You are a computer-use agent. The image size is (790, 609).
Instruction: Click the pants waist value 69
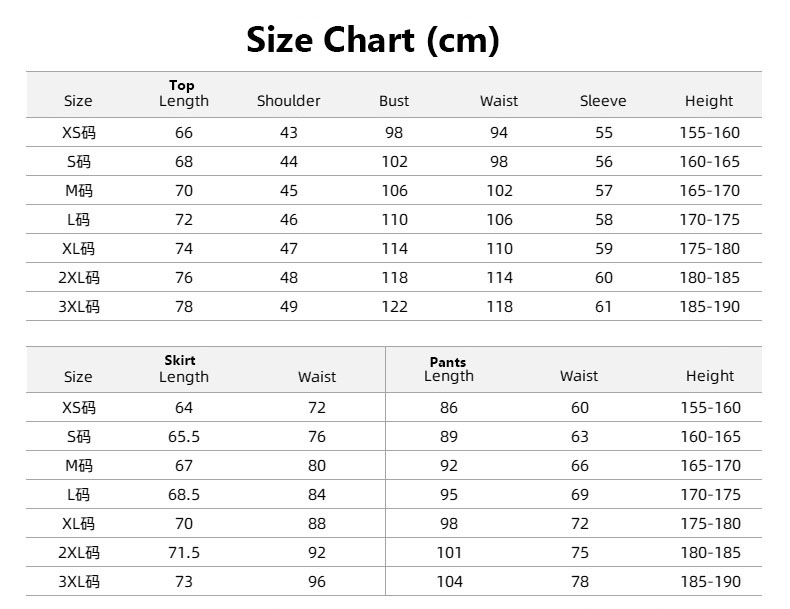[580, 495]
